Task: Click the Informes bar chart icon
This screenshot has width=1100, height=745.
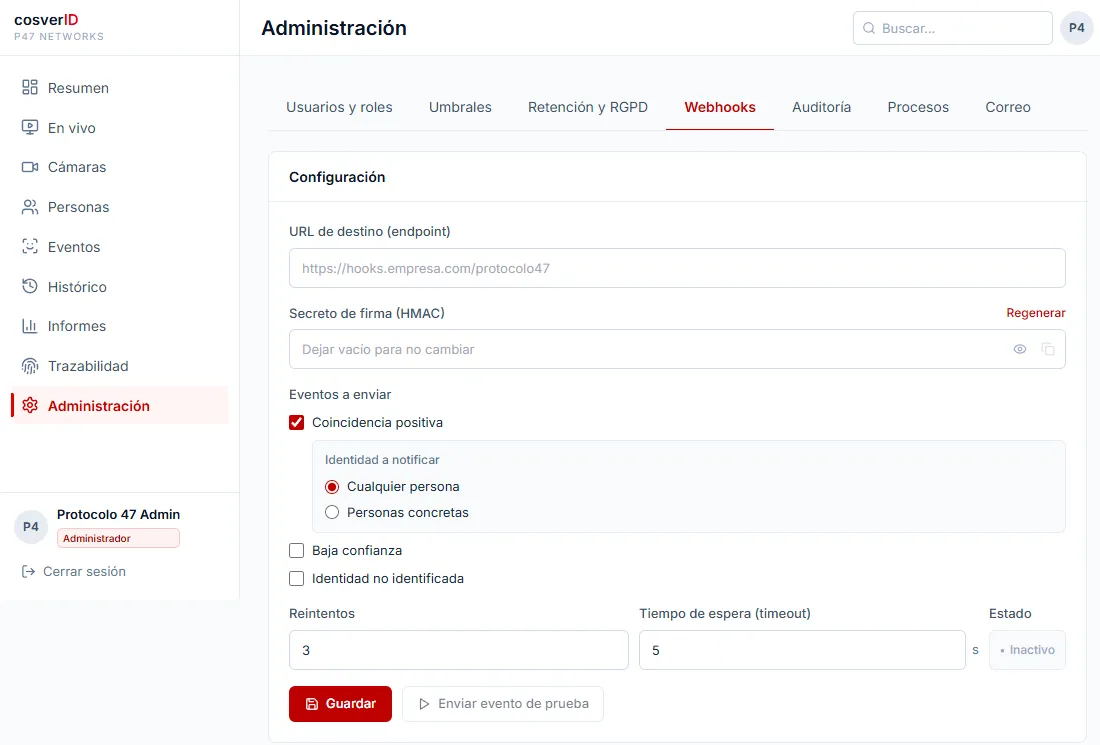Action: (x=29, y=326)
